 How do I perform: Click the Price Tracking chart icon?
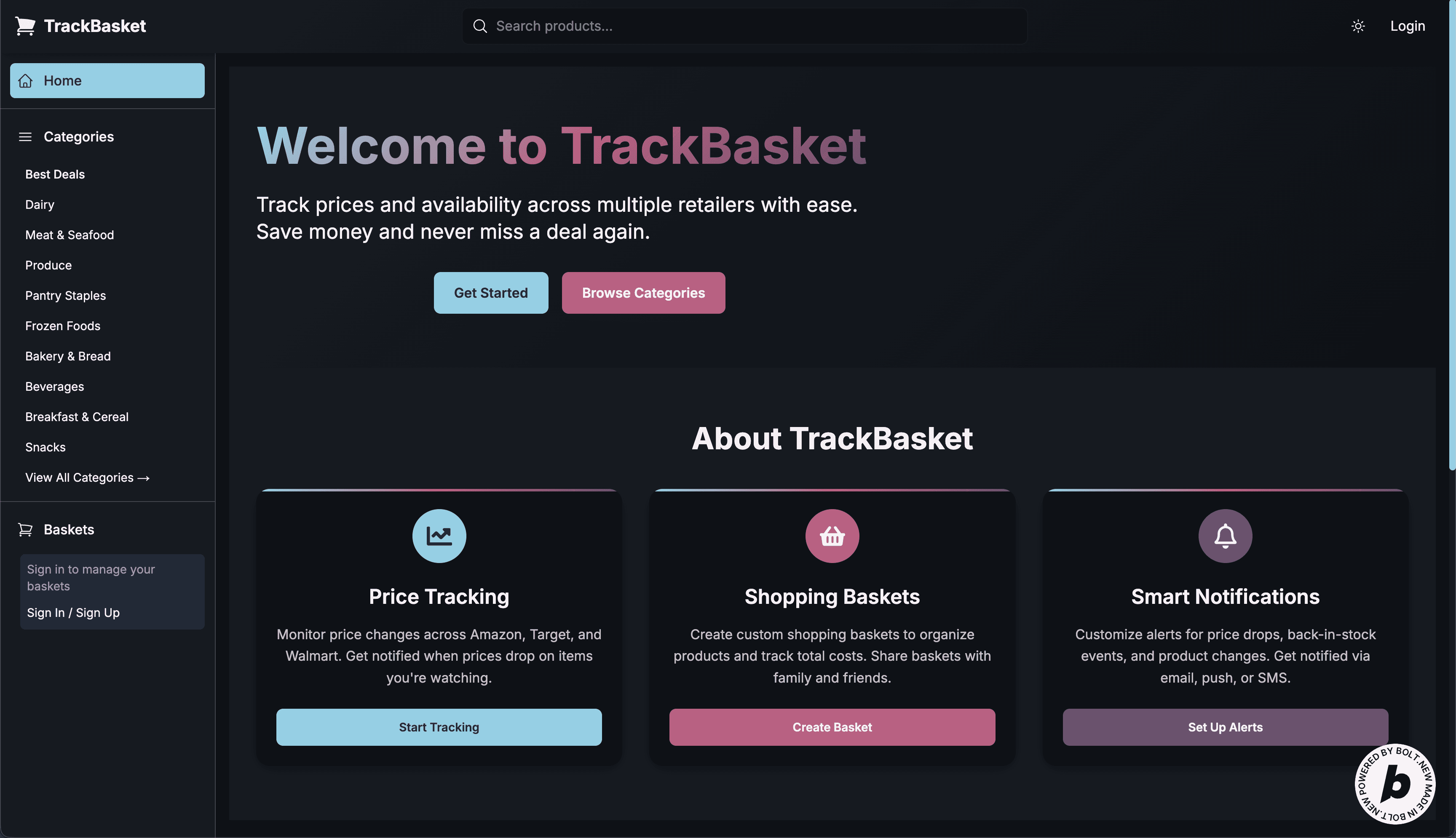point(439,536)
